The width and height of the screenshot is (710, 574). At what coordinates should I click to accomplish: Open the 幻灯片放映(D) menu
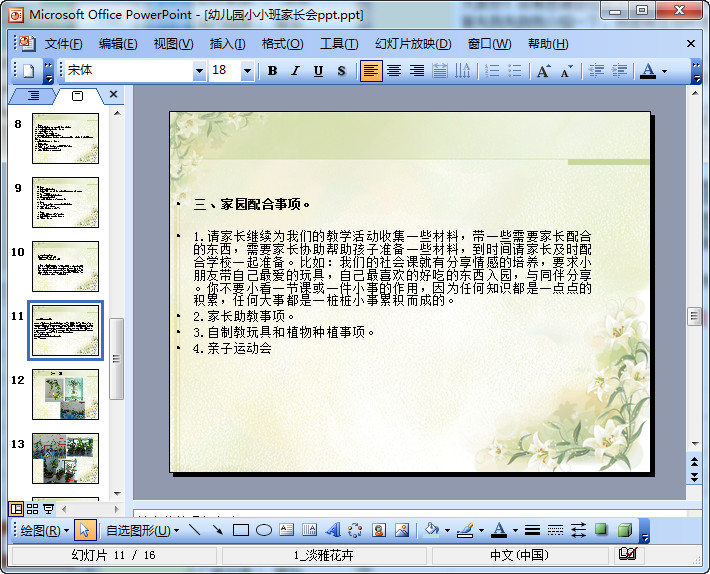point(413,44)
